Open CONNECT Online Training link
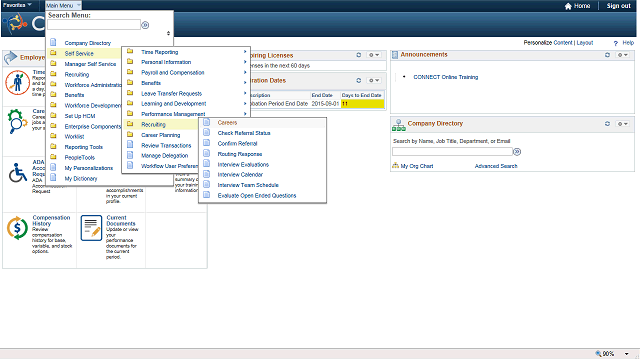Image resolution: width=640 pixels, height=360 pixels. 445,77
